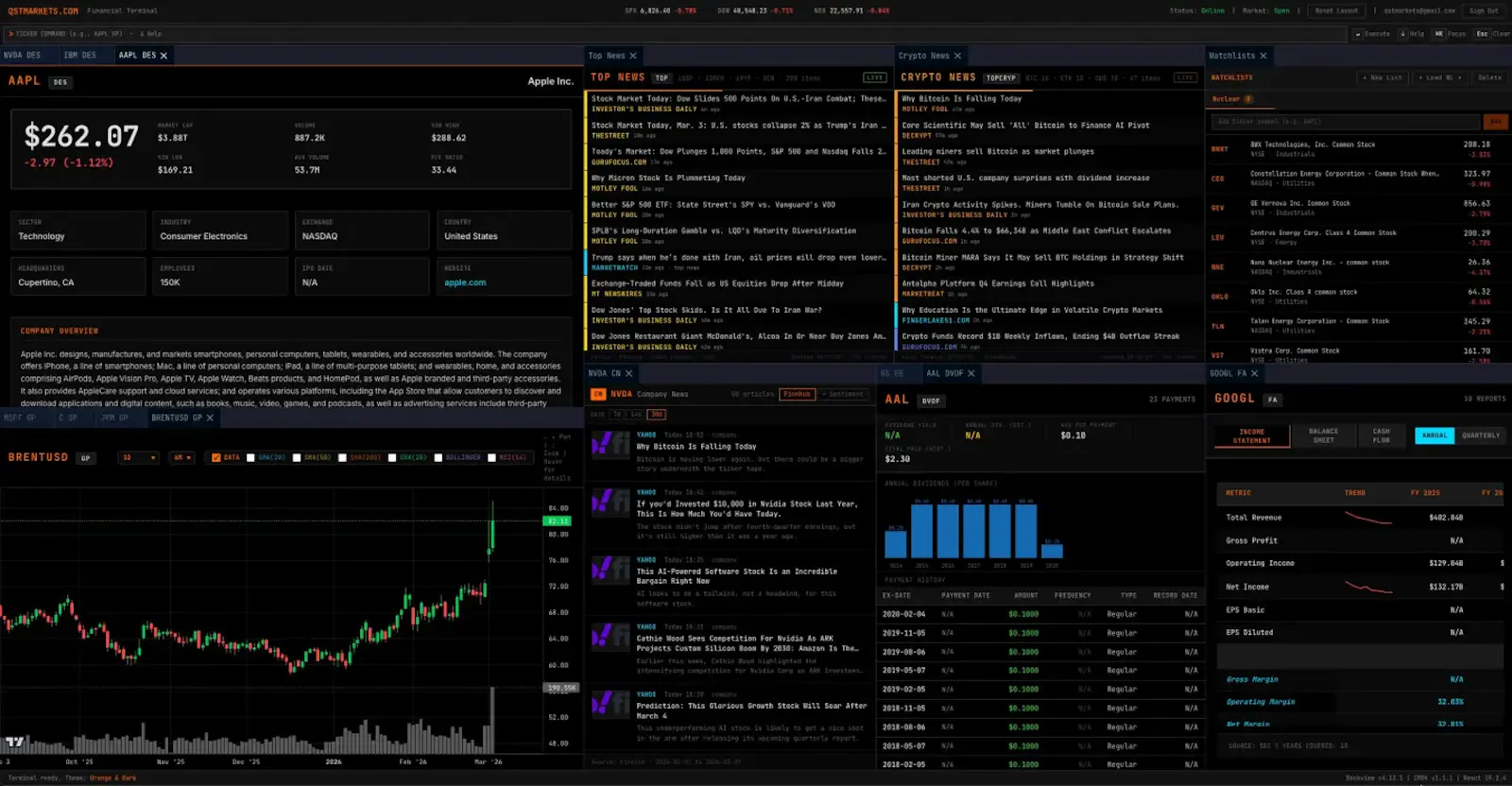Click the GP badge next to BRENTUSD
Screen dimensions: 1512x786
tap(85, 458)
